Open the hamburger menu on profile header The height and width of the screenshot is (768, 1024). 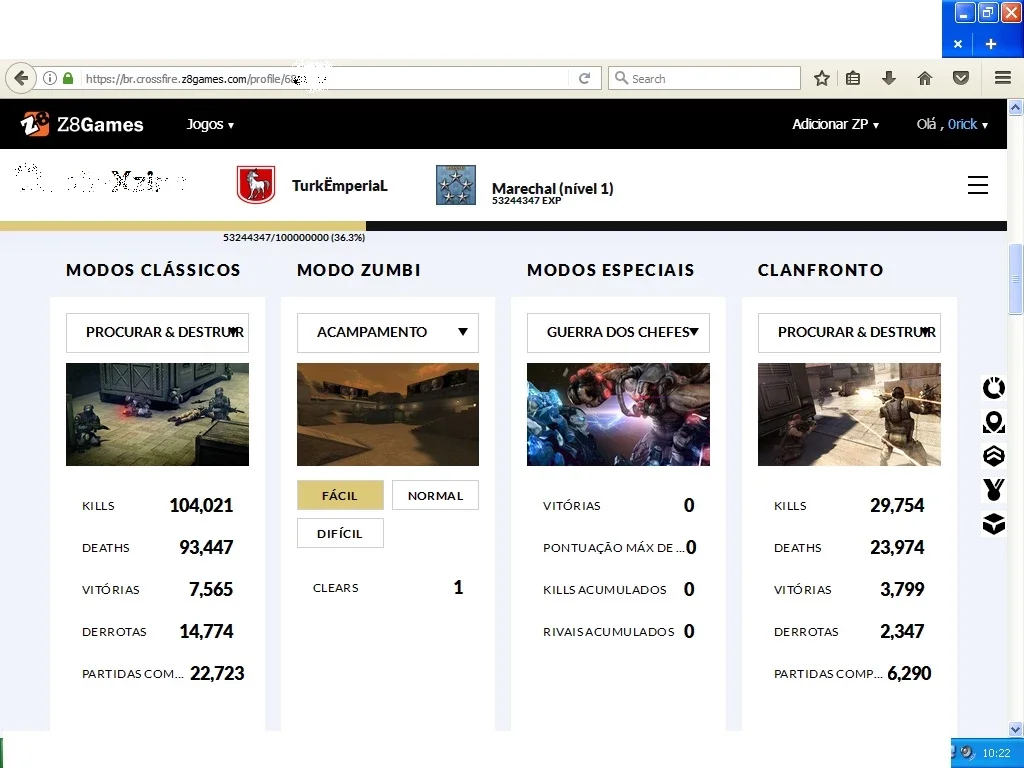click(x=977, y=185)
